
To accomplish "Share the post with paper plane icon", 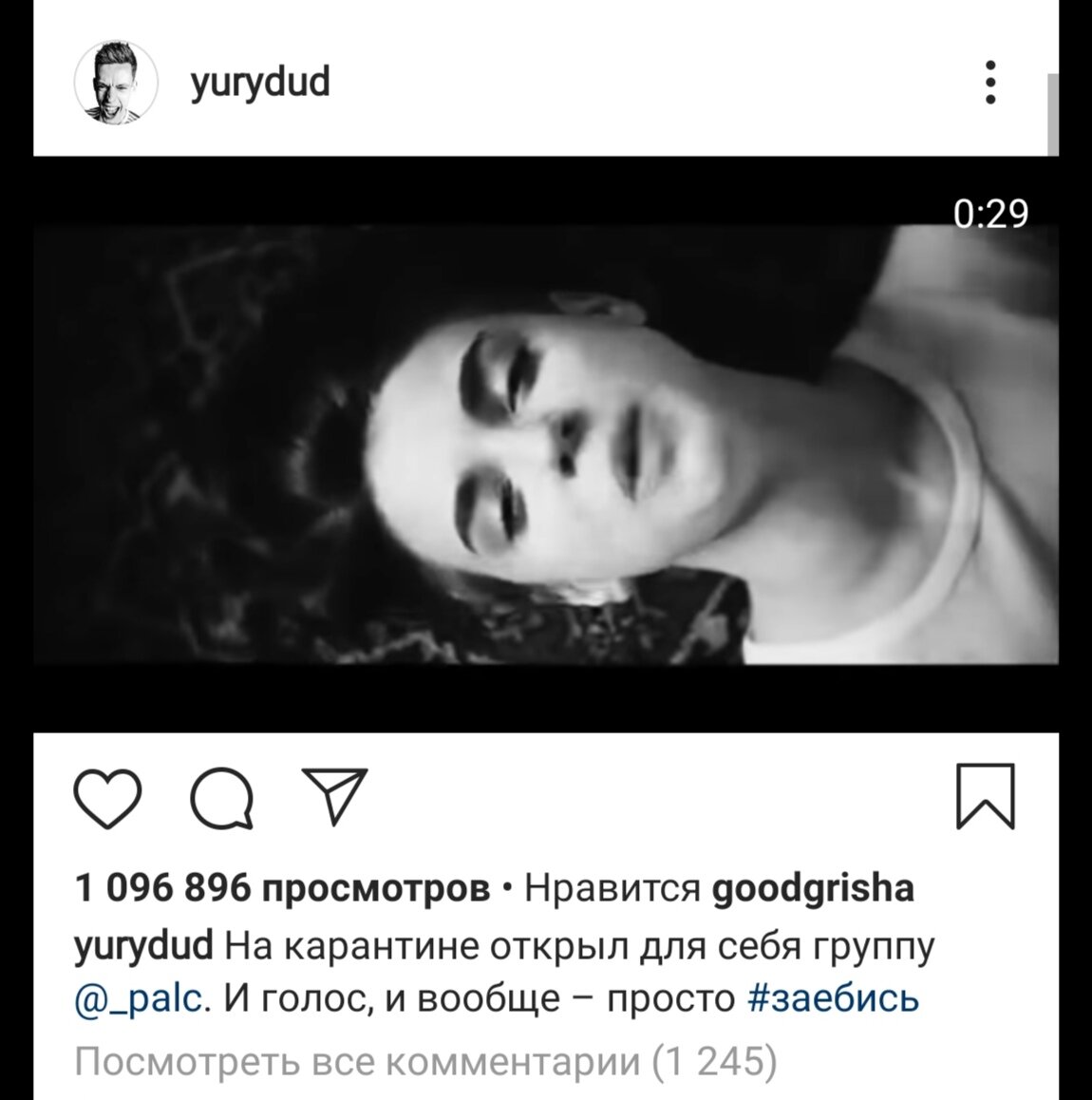I will point(334,795).
